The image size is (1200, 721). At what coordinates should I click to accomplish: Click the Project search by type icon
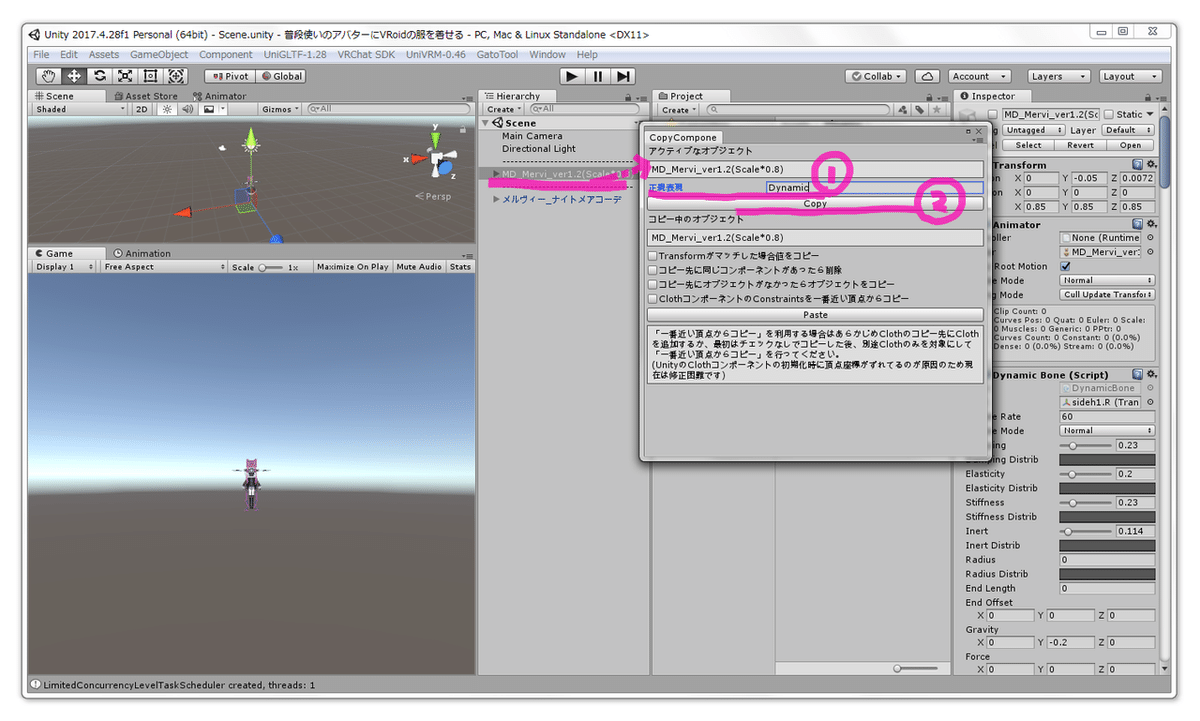tap(903, 109)
